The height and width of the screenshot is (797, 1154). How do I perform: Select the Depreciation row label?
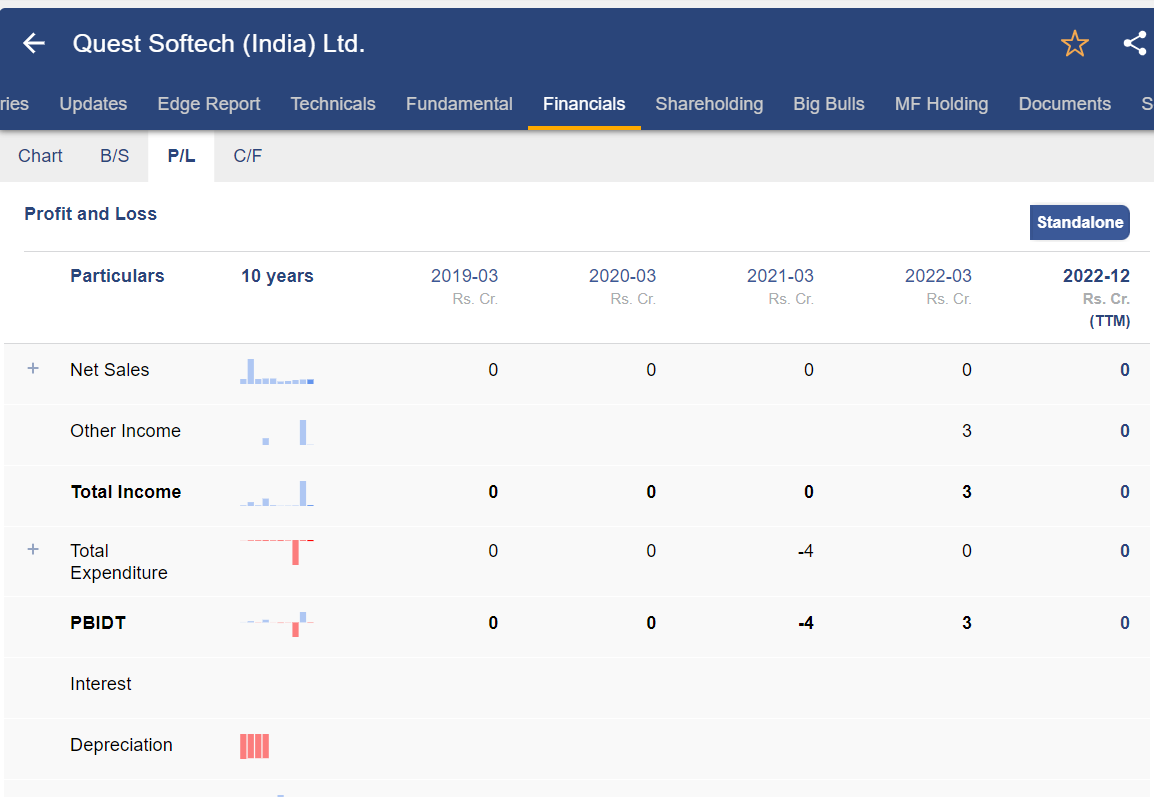pos(121,745)
